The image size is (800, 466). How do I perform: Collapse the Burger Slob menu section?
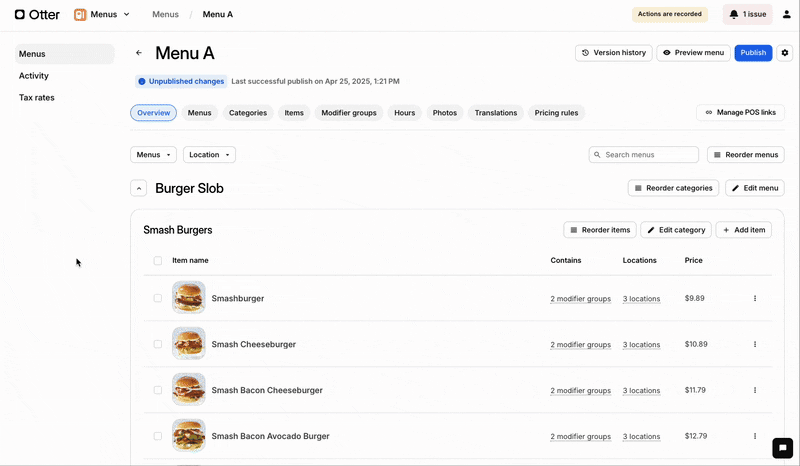(x=139, y=188)
